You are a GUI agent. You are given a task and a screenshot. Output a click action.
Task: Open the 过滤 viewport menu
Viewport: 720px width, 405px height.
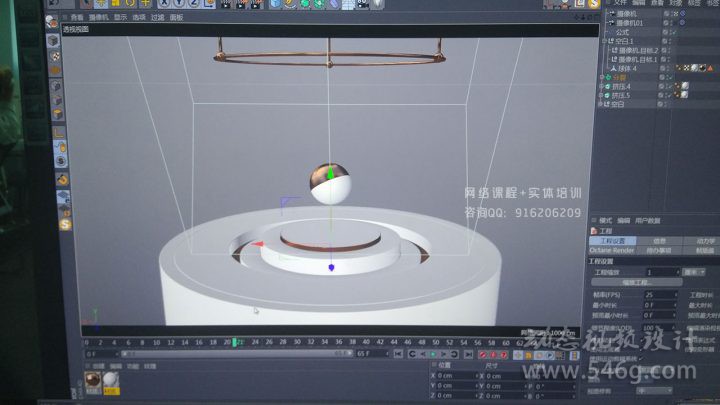[158, 18]
